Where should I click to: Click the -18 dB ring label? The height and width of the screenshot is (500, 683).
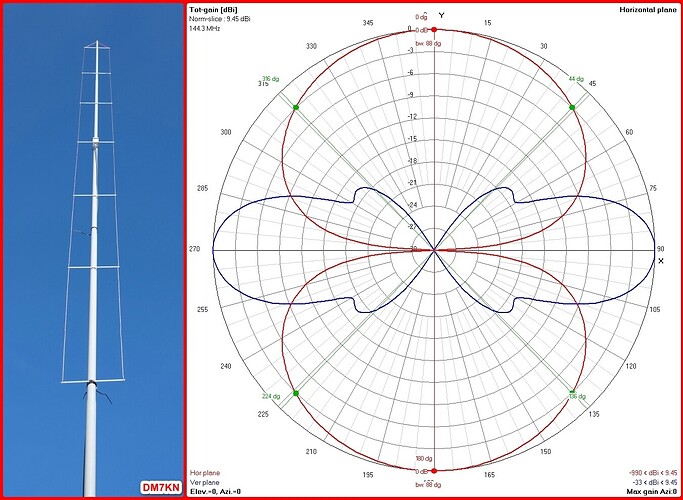pyautogui.click(x=412, y=161)
